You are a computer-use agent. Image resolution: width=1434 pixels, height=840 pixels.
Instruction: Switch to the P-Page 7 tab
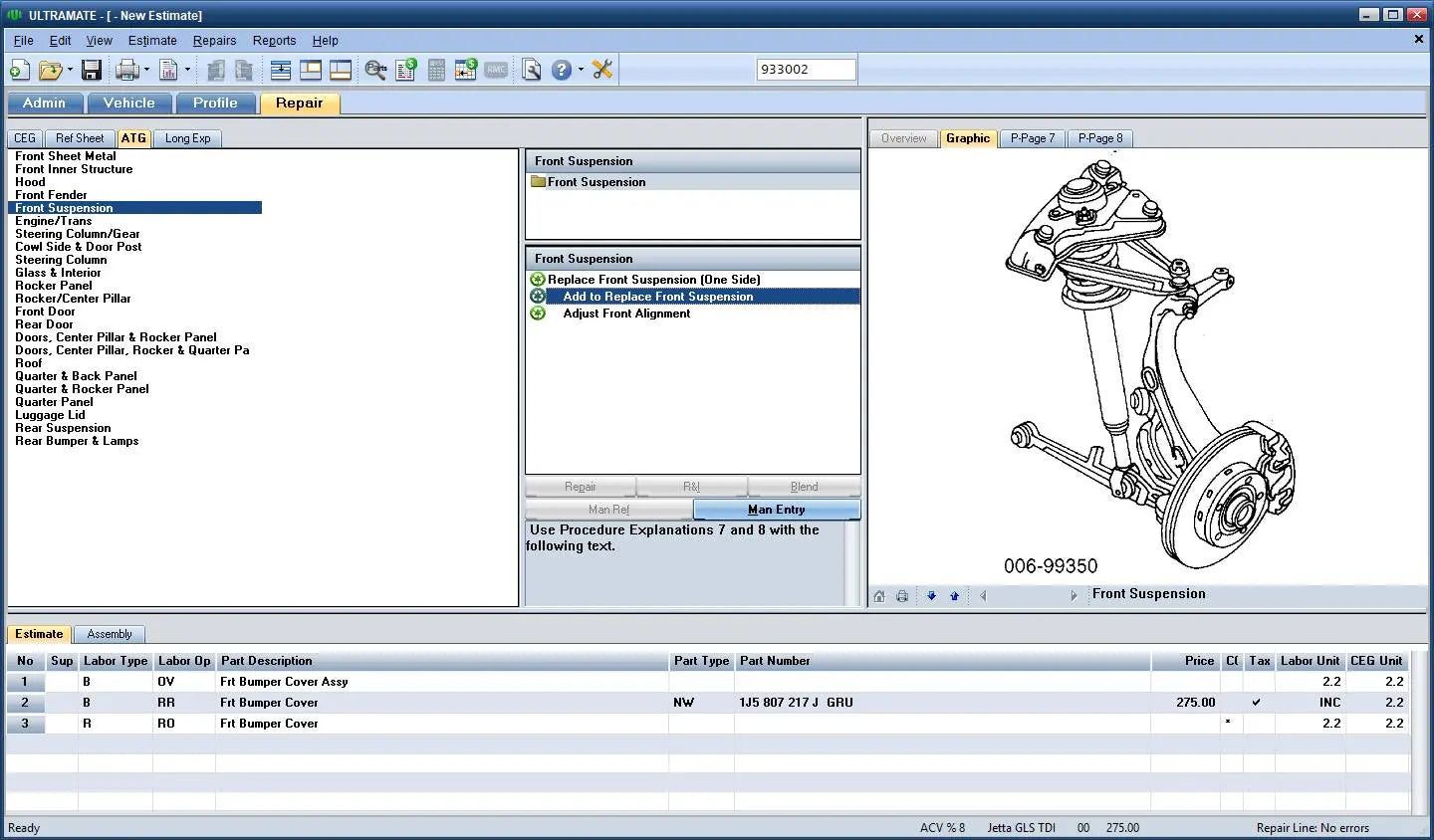tap(1032, 138)
